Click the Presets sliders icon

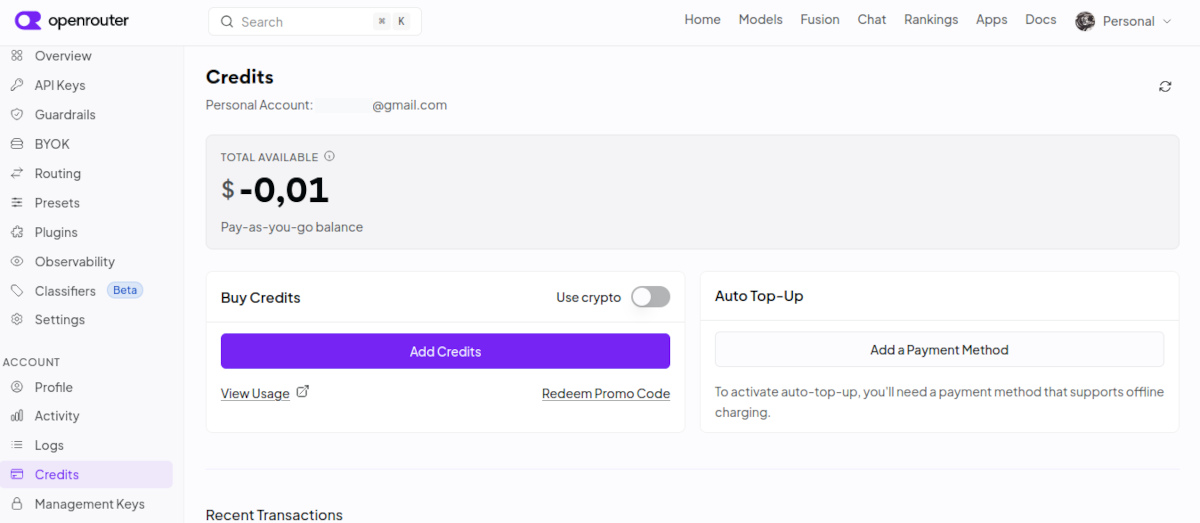coord(16,202)
